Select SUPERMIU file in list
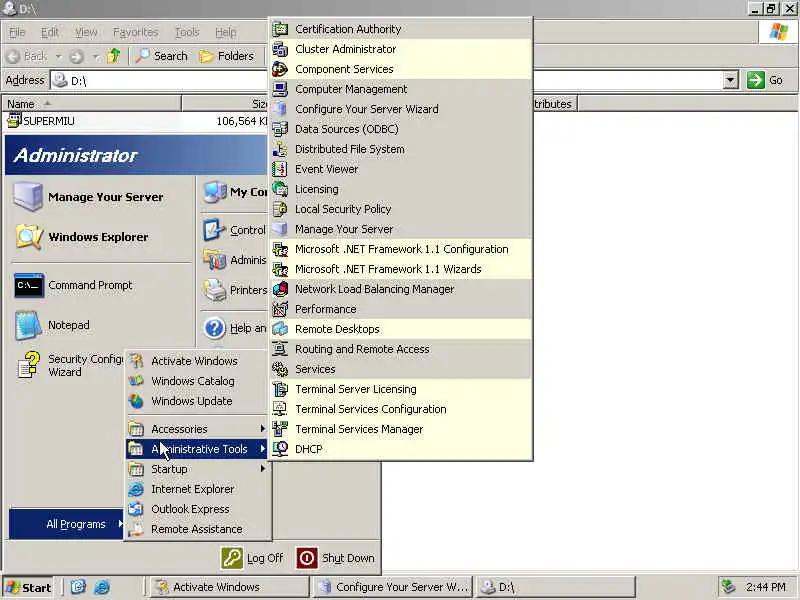Image resolution: width=800 pixels, height=600 pixels. coord(41,121)
